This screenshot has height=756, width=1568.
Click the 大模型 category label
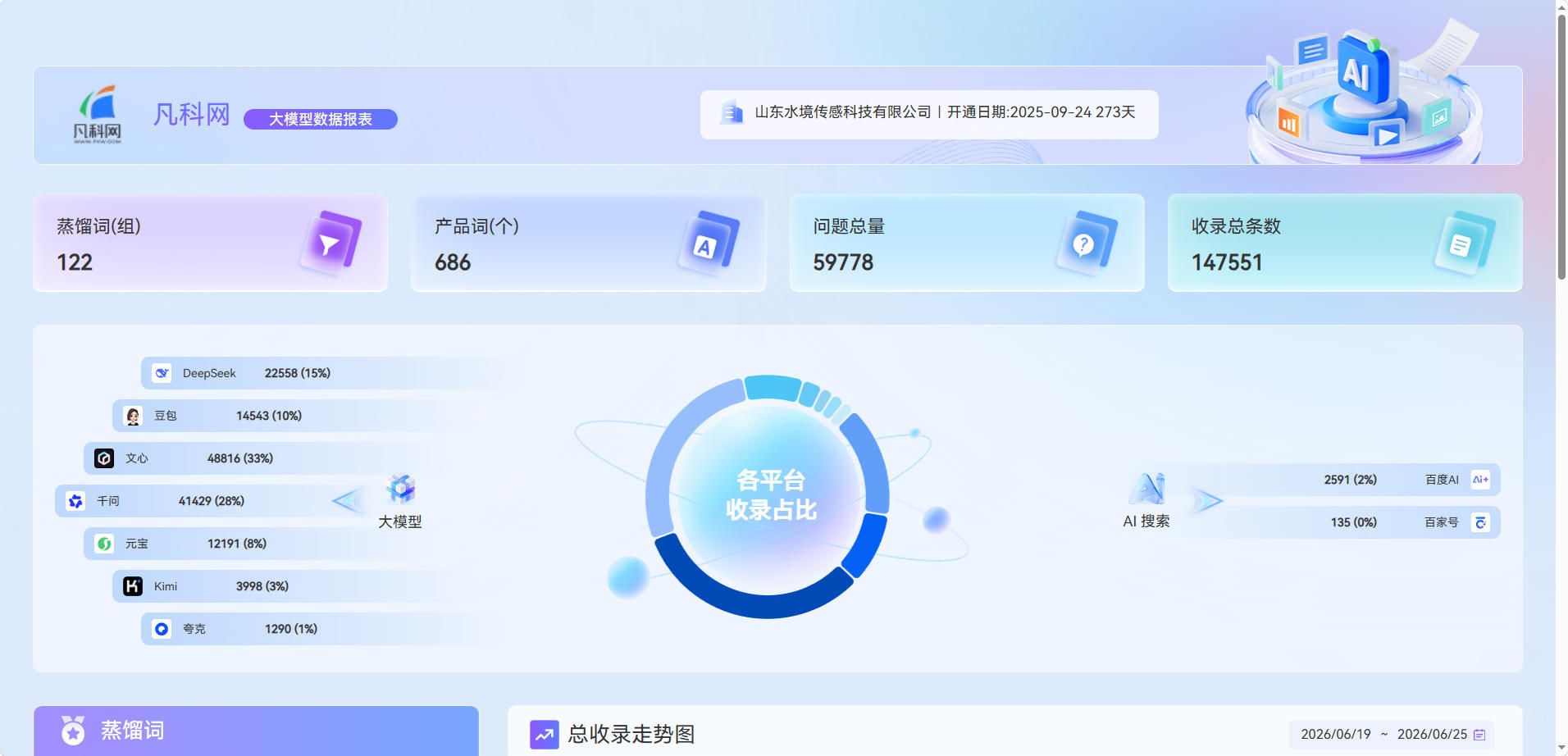pyautogui.click(x=400, y=521)
